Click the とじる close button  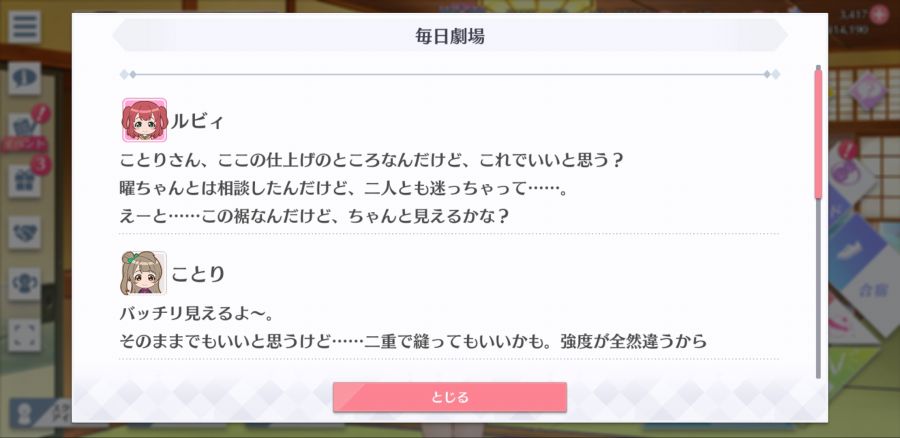[x=449, y=397]
